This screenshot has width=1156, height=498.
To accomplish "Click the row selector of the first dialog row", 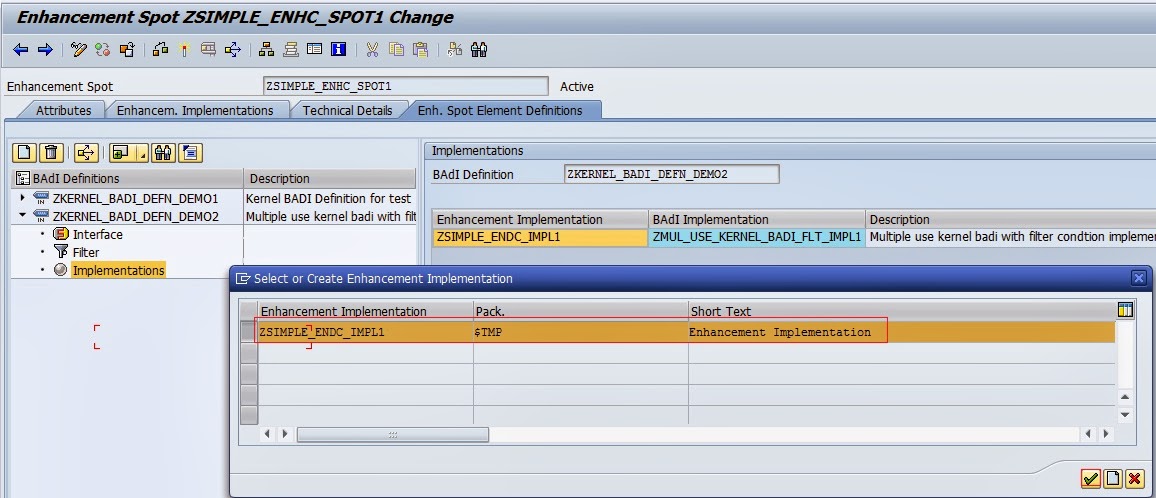I will (249, 332).
